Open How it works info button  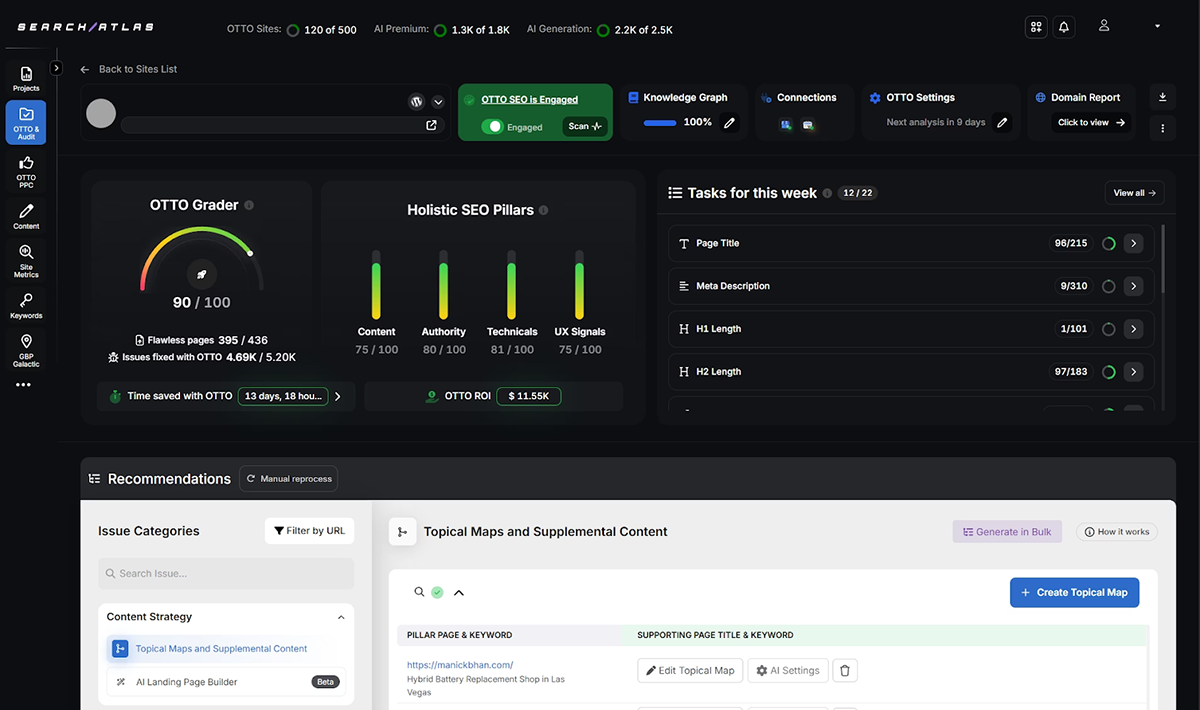click(1117, 532)
